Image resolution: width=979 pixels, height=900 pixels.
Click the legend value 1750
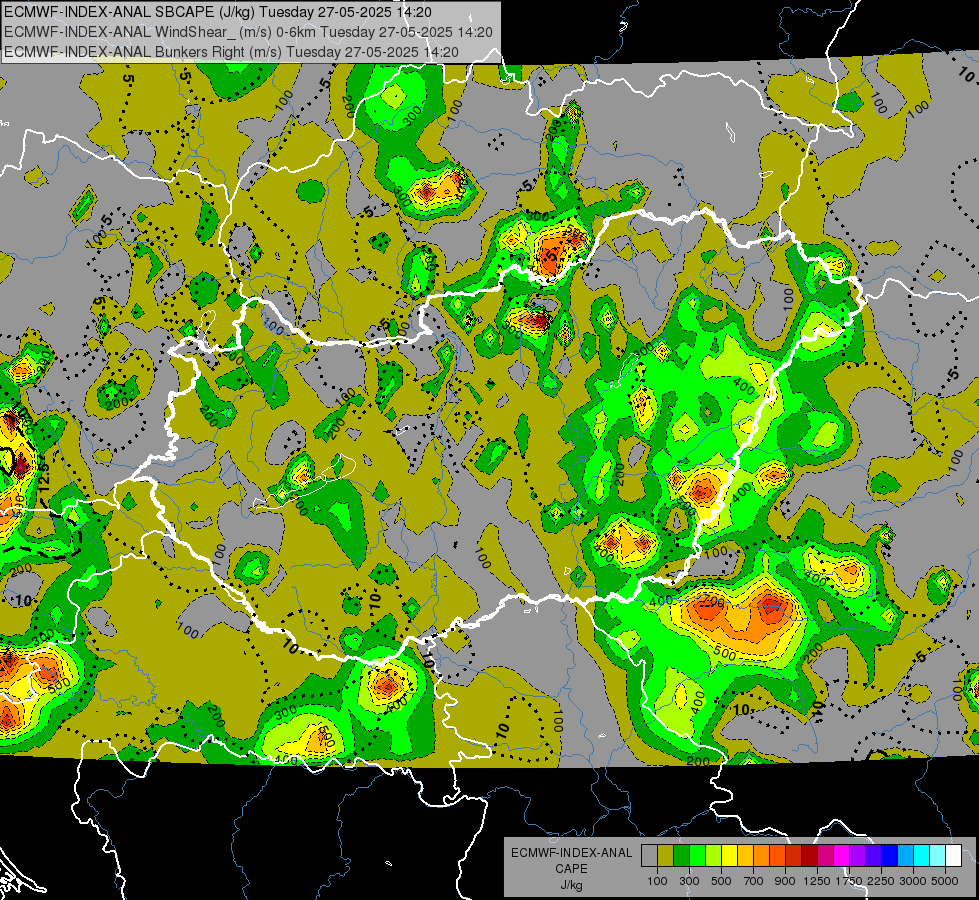849,881
